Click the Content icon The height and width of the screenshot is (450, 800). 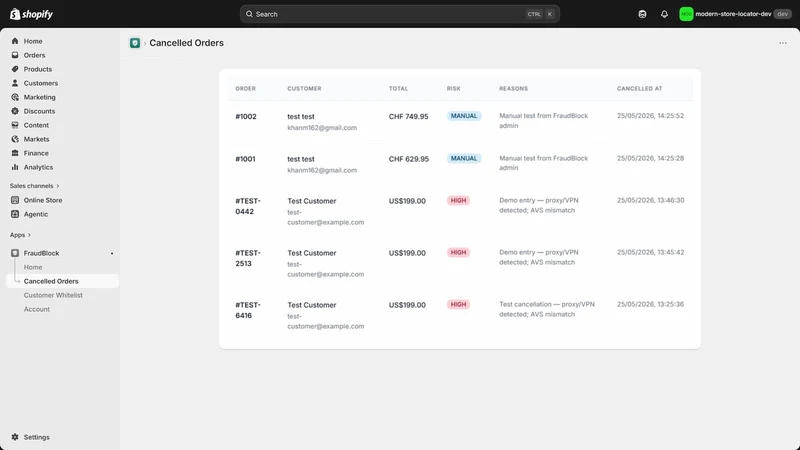coord(15,125)
